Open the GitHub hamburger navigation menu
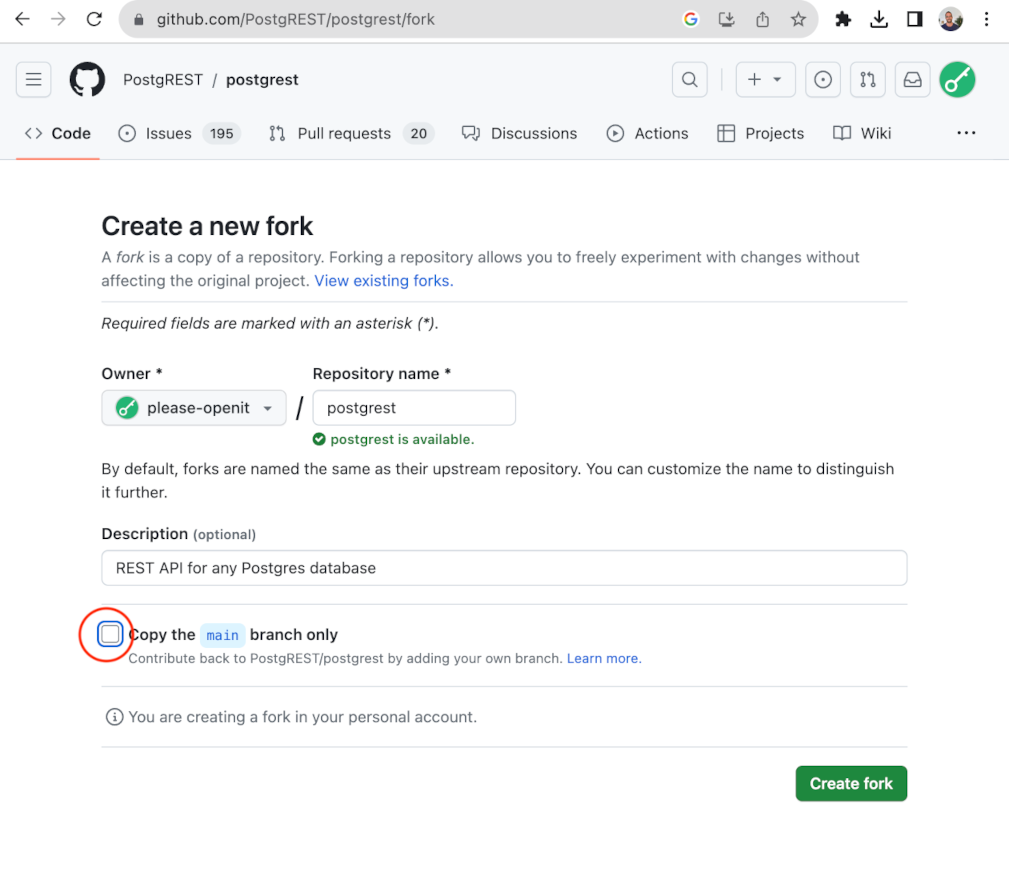Screen dimensions: 1009x896 [33, 80]
